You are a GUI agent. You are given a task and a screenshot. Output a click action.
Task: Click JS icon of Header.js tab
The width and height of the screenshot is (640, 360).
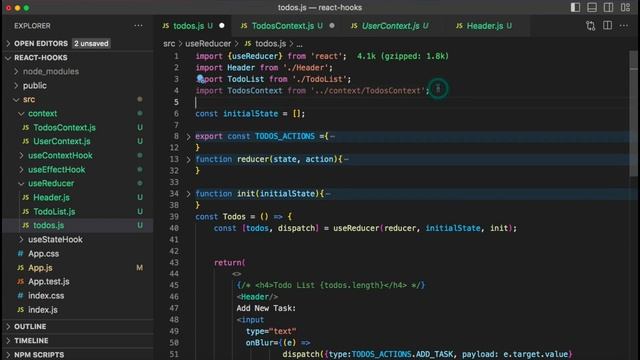(460, 26)
